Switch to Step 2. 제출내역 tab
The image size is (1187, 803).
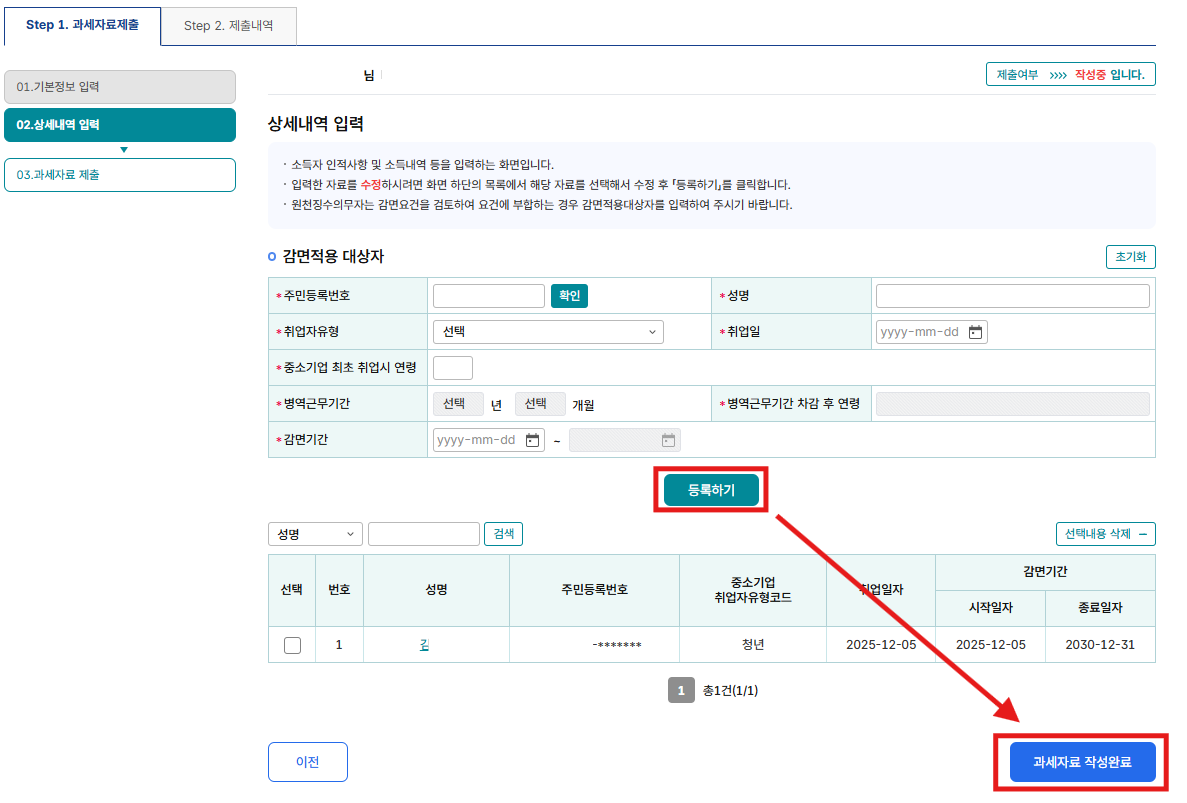228,26
